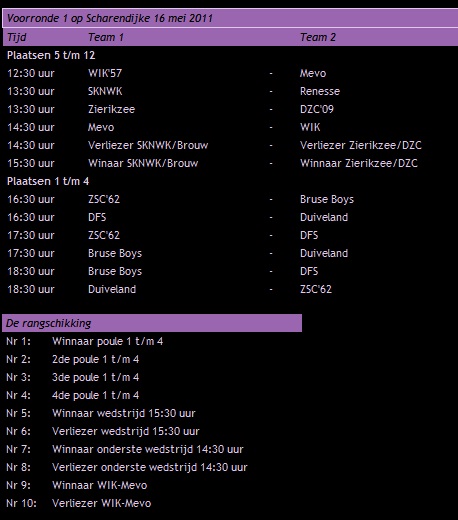Click Nr 5 Winnaar wedstrijd 15:30 row
This screenshot has height=520, width=458.
tap(101, 413)
